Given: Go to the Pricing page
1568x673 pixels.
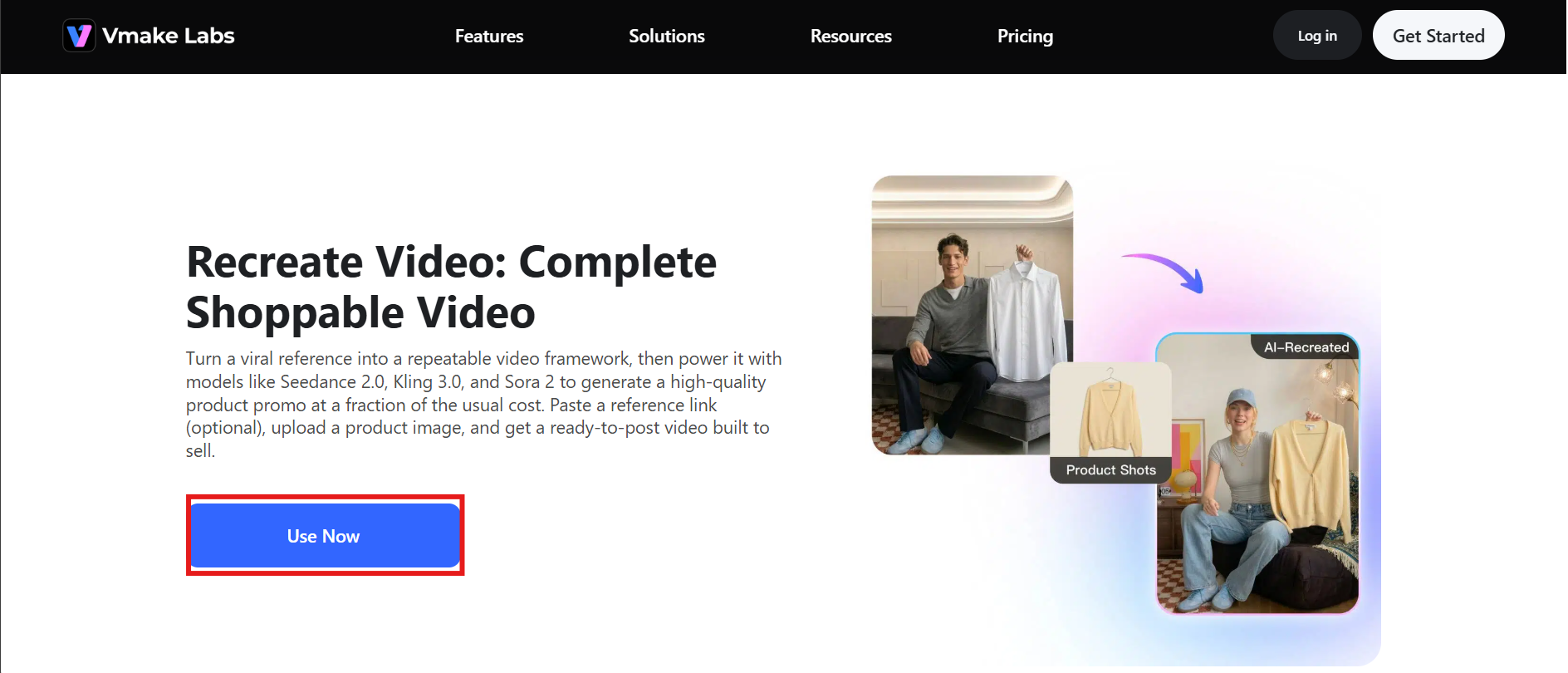Looking at the screenshot, I should click(x=1025, y=37).
